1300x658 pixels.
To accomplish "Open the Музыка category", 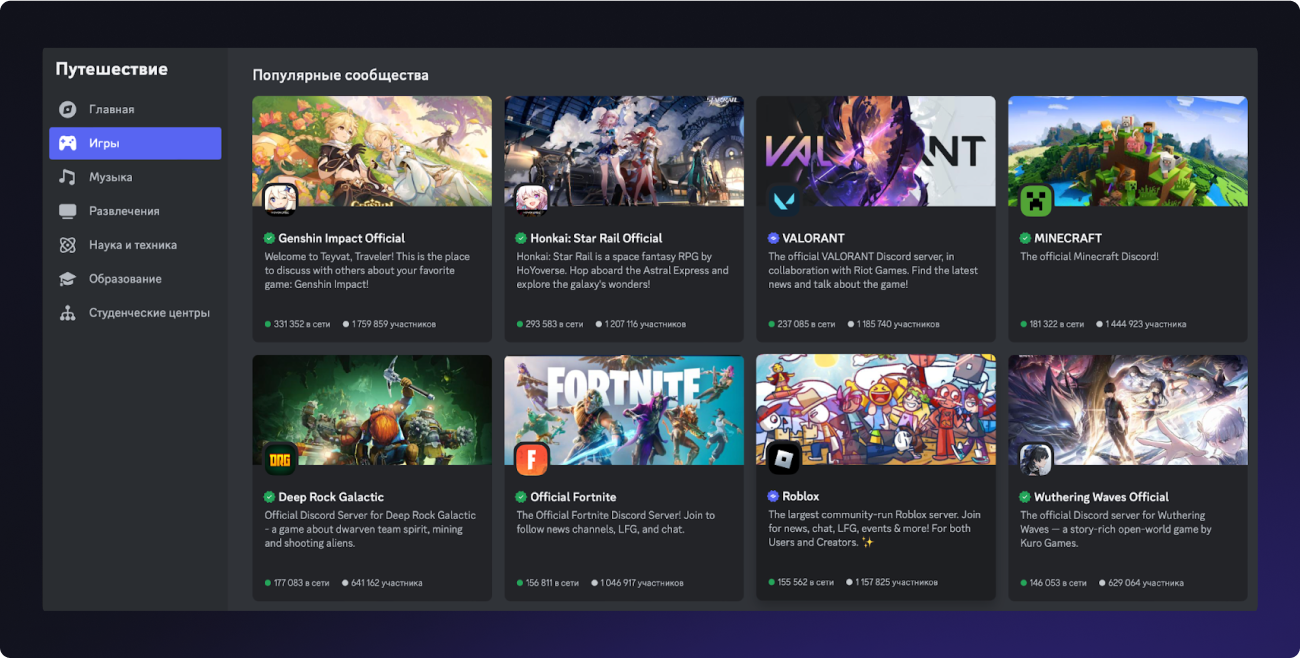I will point(110,177).
